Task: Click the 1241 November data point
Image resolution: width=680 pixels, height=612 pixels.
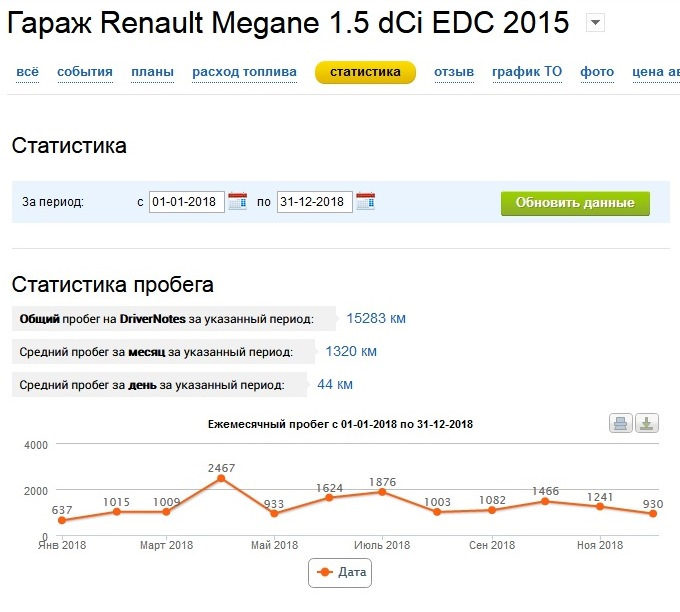Action: 599,506
